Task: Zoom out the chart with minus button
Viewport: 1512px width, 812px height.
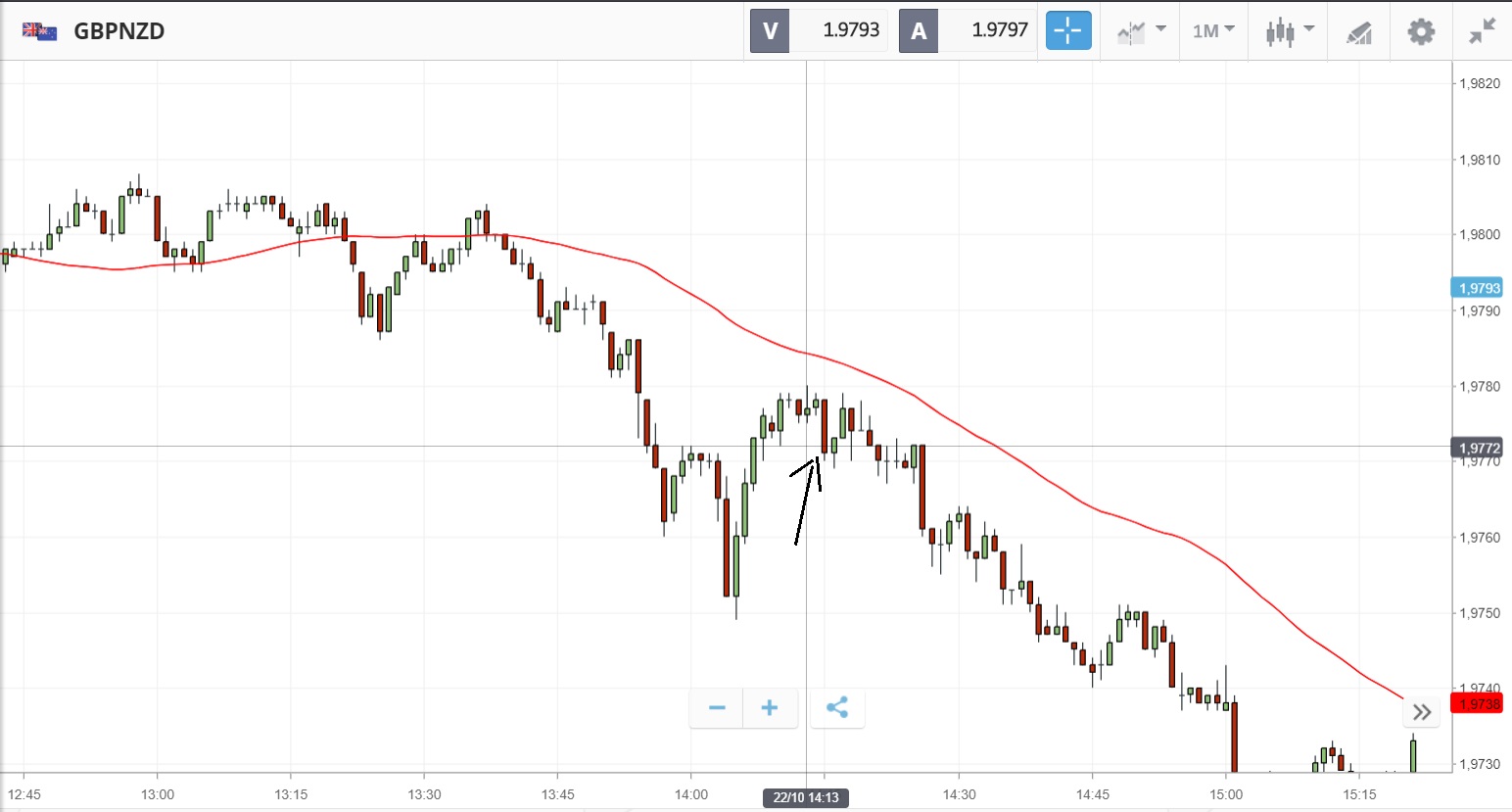Action: click(x=717, y=707)
